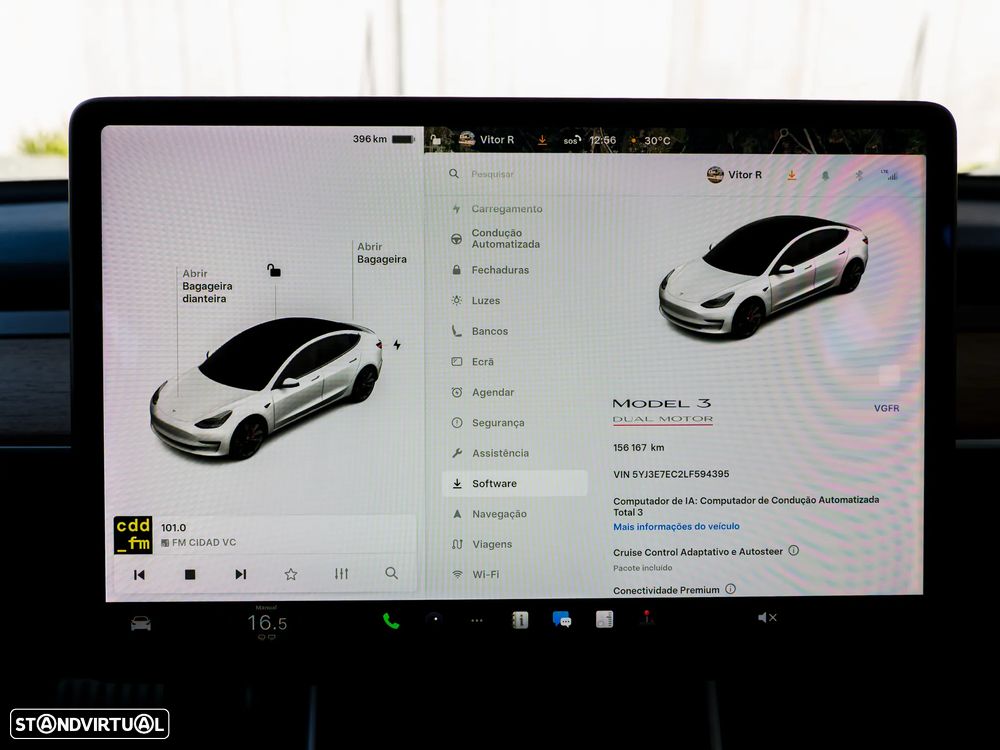
Task: Tap info icon beside Conectividade Premium
Action: click(730, 589)
